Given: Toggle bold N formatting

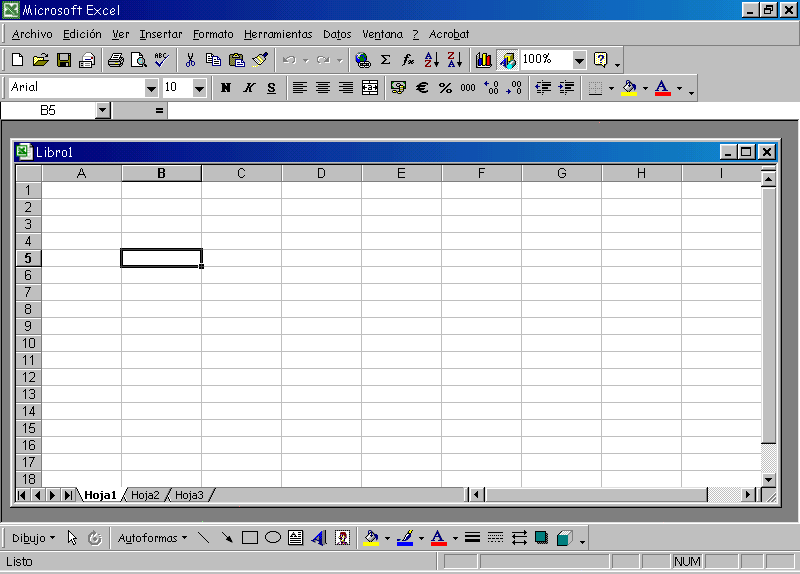Looking at the screenshot, I should [226, 88].
